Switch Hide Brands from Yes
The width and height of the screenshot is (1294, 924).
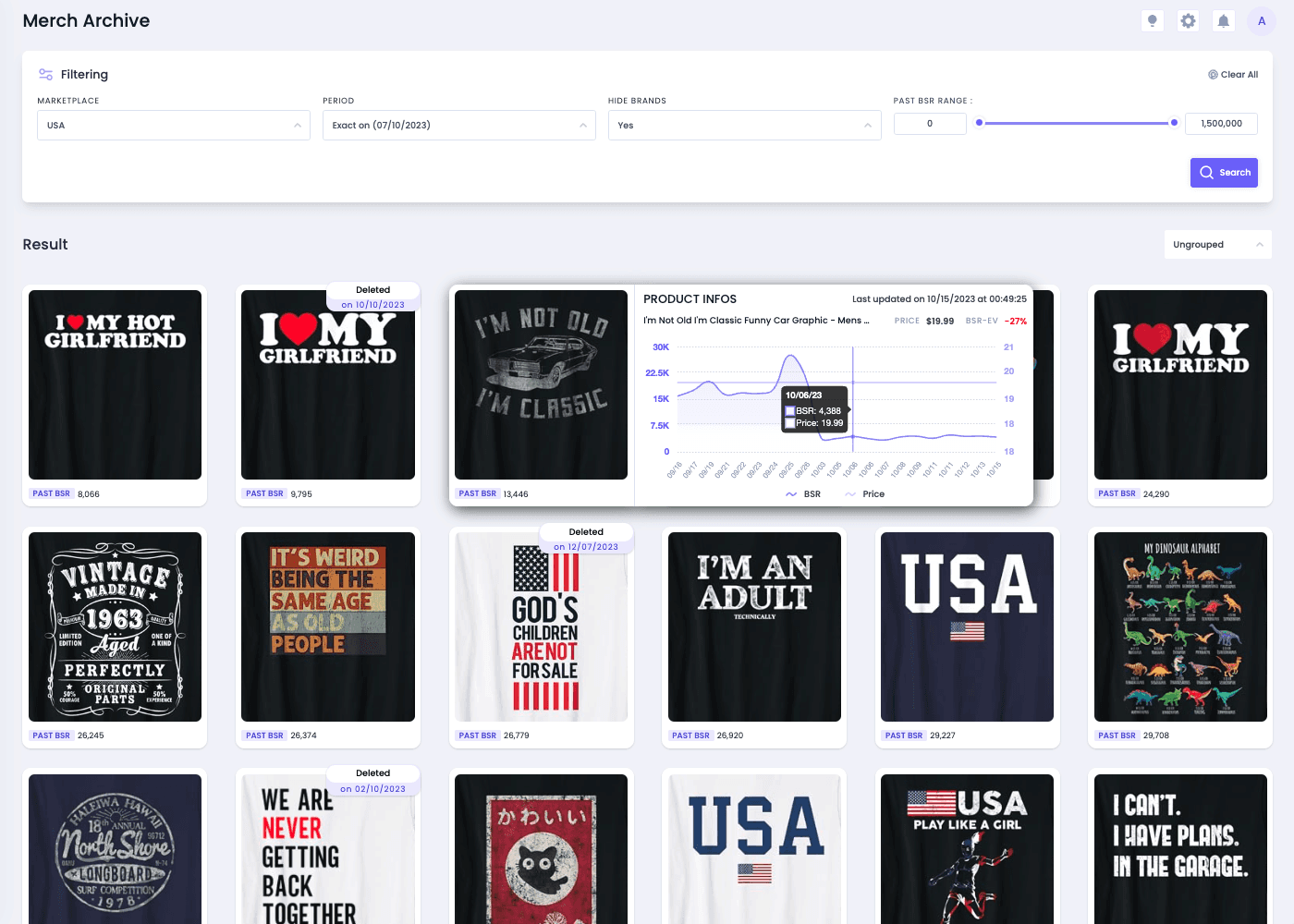coord(744,125)
